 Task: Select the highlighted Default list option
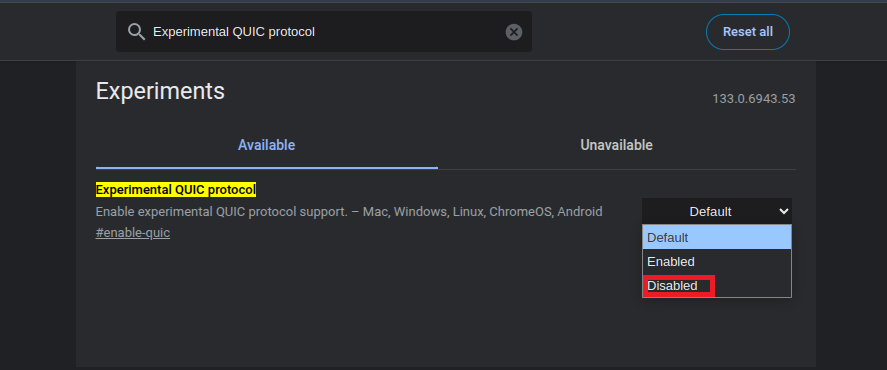(717, 238)
